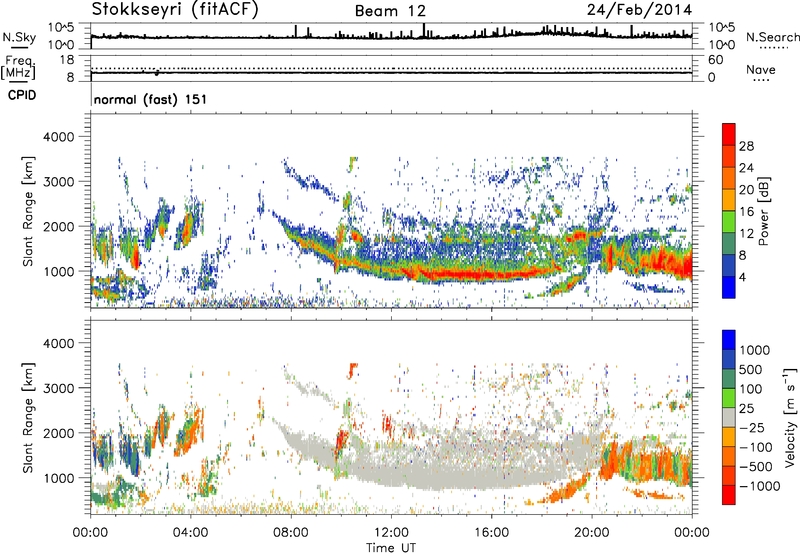Click the Slant Range label of power panel
The height and width of the screenshot is (554, 800).
tap(28, 211)
